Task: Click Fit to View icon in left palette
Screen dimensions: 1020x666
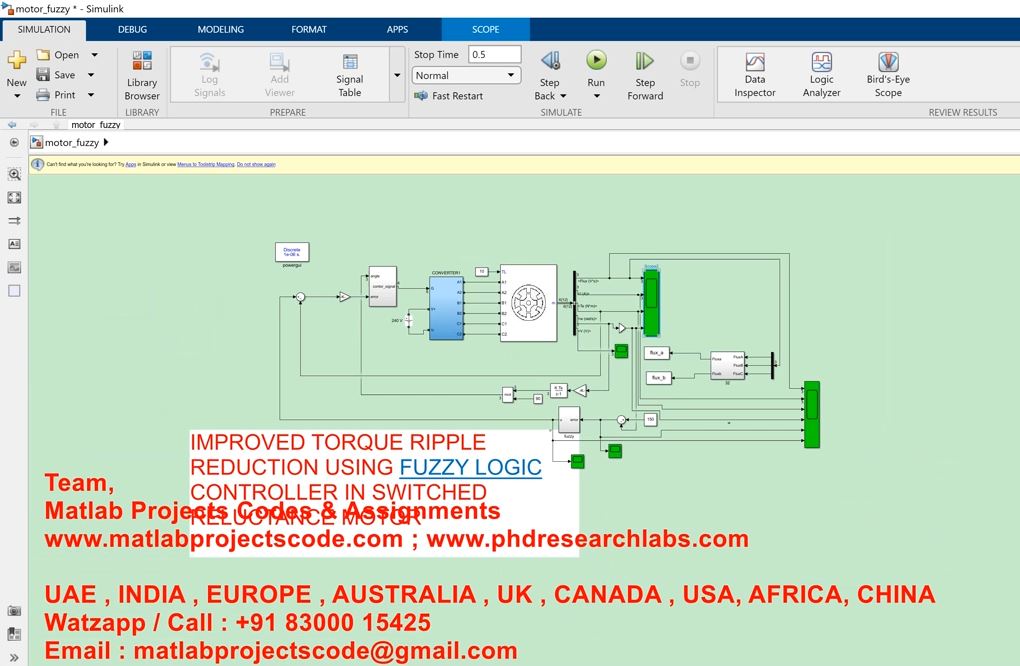Action: (14, 198)
